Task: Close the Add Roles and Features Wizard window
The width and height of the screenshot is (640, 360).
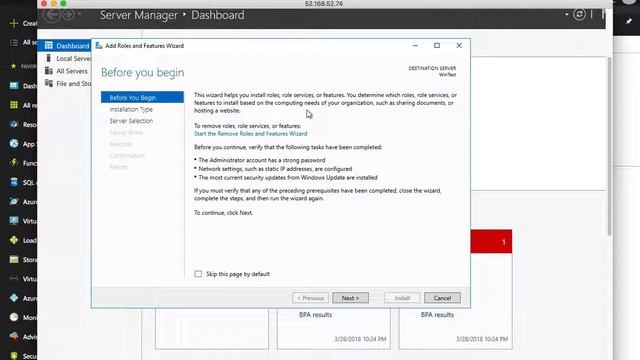Action: tap(459, 46)
